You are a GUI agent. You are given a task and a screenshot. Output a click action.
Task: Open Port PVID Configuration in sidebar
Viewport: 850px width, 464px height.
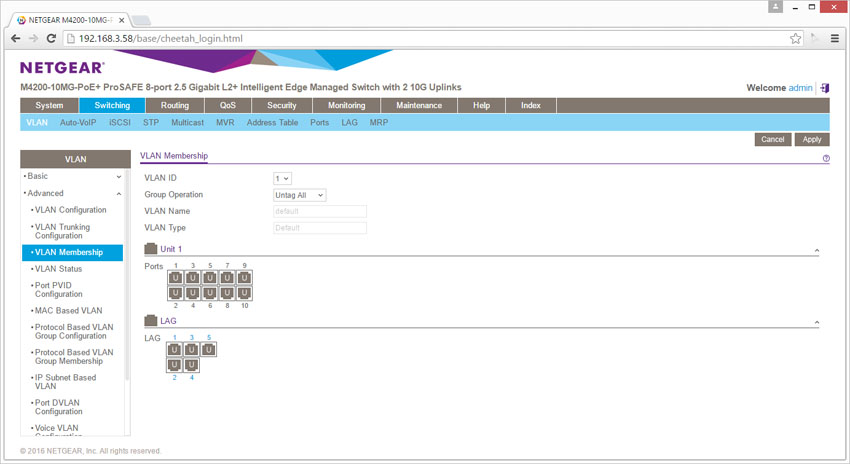coord(59,289)
